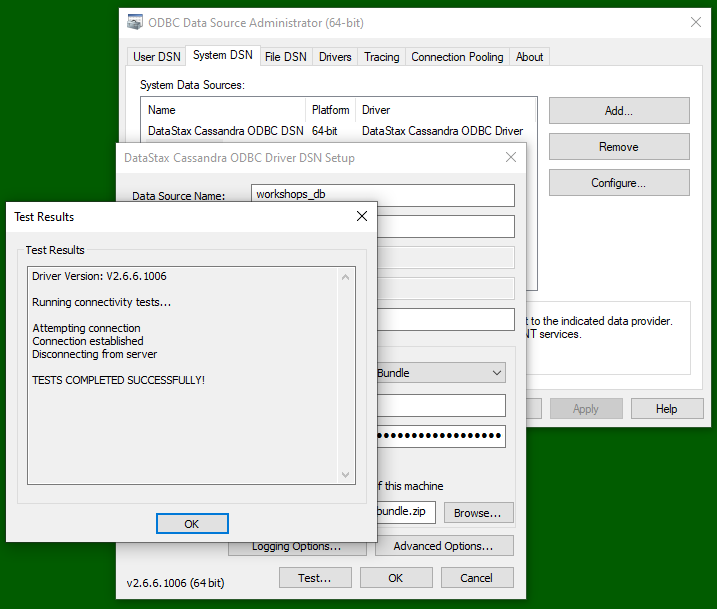Click the Test Results scroll down arrow
Viewport: 717px width, 609px height.
(346, 475)
